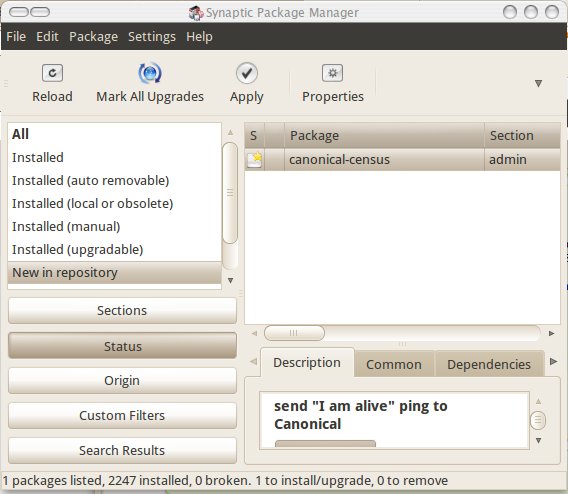Sort by the S status column header

[254, 135]
